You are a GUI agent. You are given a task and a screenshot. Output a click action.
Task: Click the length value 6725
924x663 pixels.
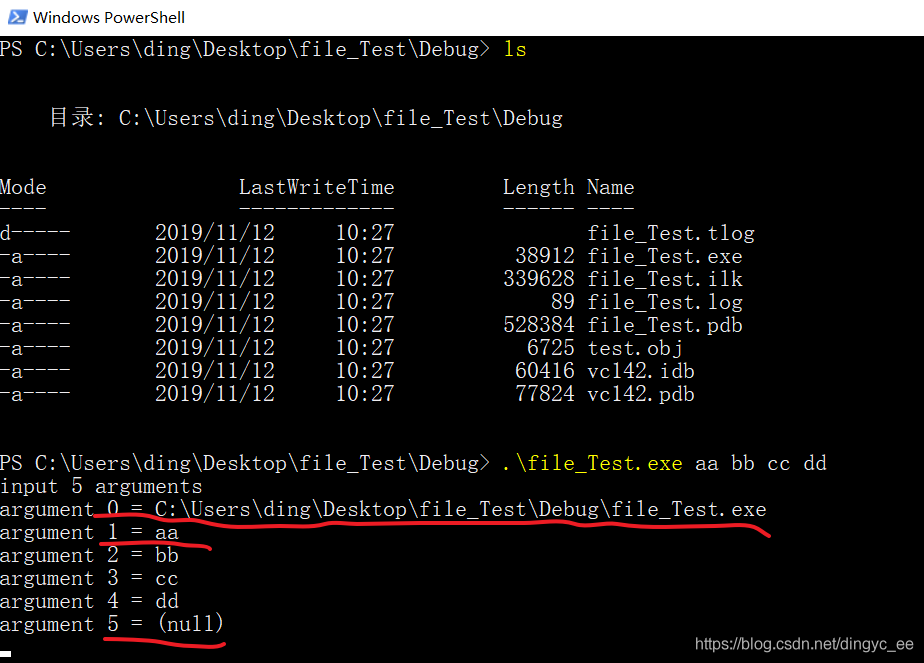[x=551, y=348]
